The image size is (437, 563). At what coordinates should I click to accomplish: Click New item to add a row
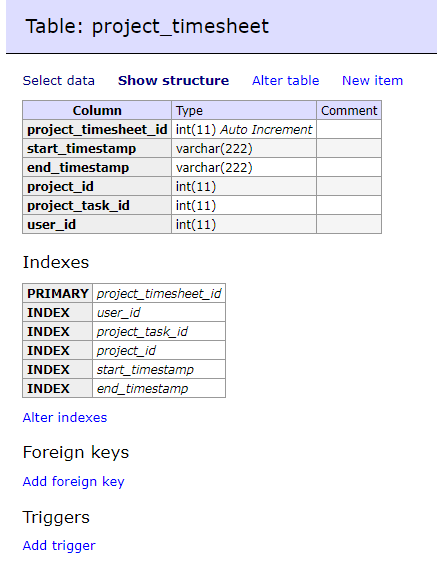(372, 81)
